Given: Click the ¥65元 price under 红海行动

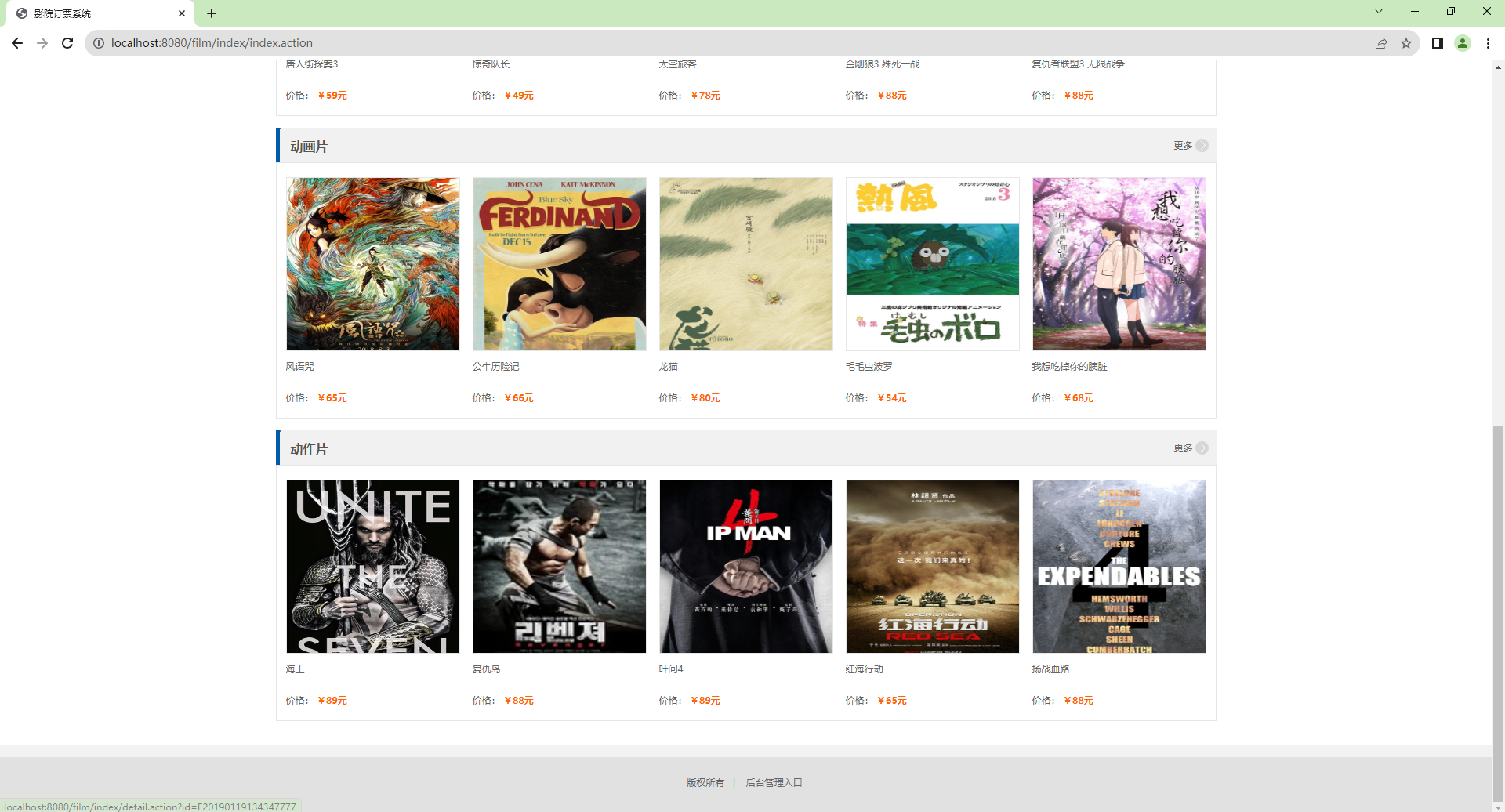Looking at the screenshot, I should point(892,701).
